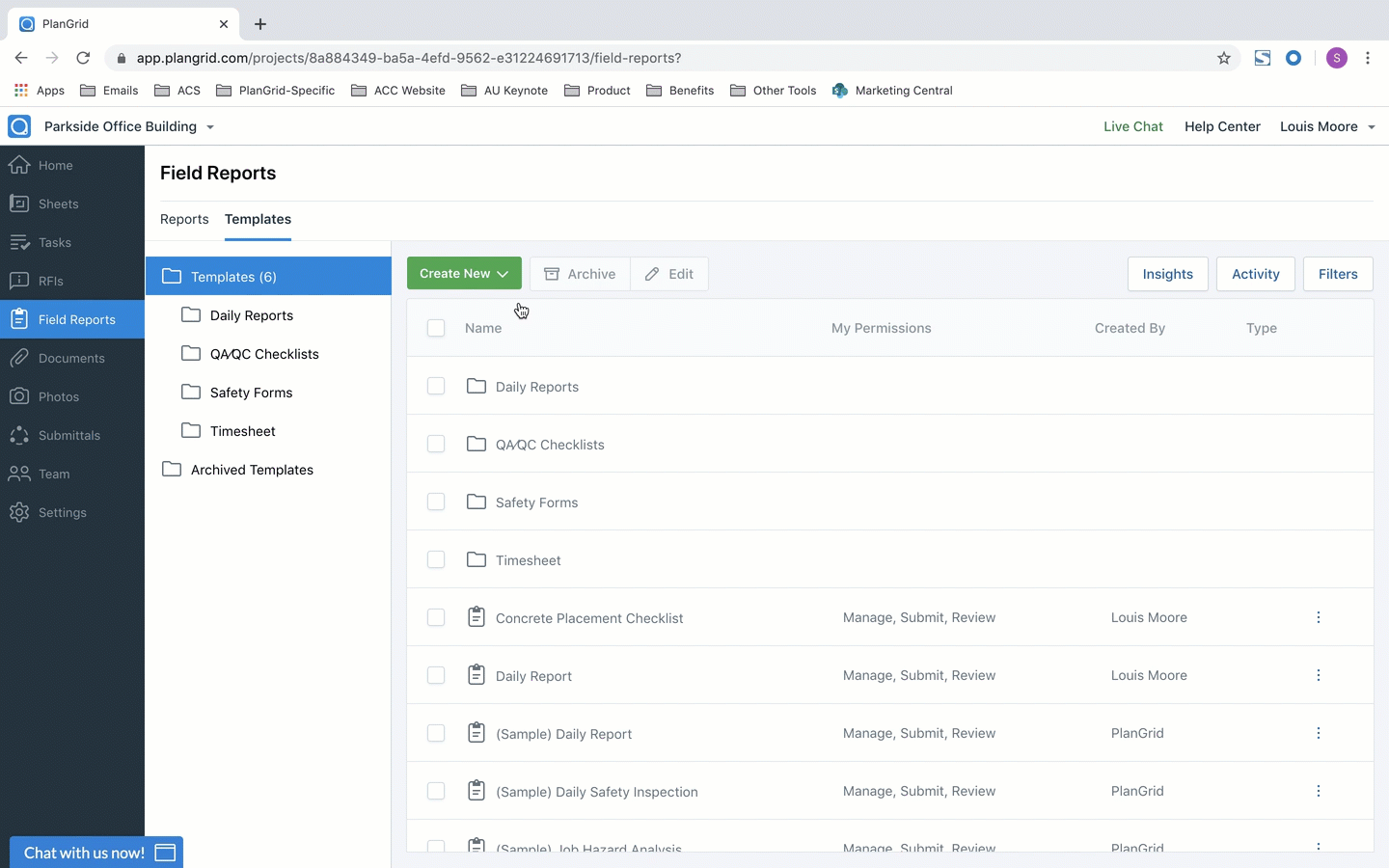Open the Parkside Office Building project dropdown
The height and width of the screenshot is (868, 1389).
coord(129,126)
